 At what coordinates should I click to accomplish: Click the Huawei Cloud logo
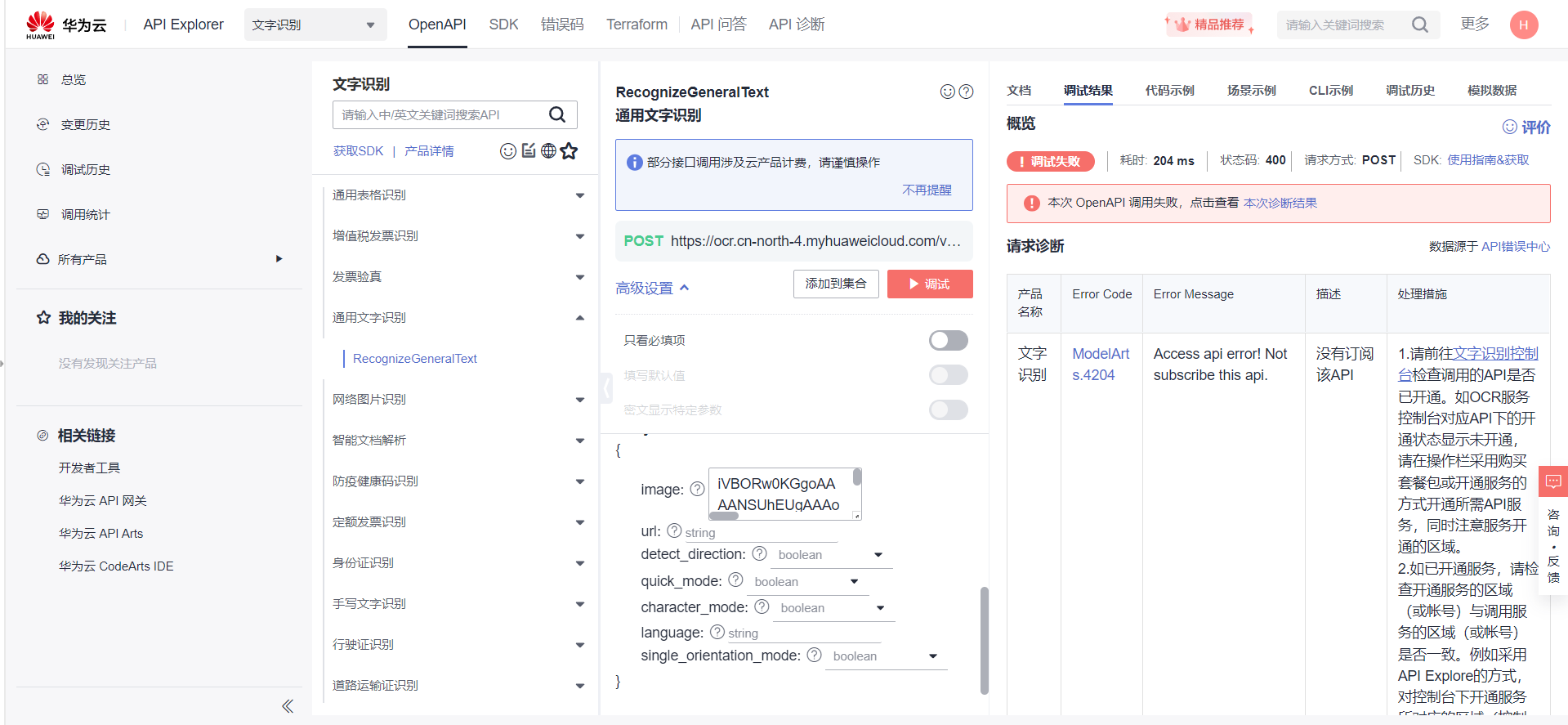65,25
